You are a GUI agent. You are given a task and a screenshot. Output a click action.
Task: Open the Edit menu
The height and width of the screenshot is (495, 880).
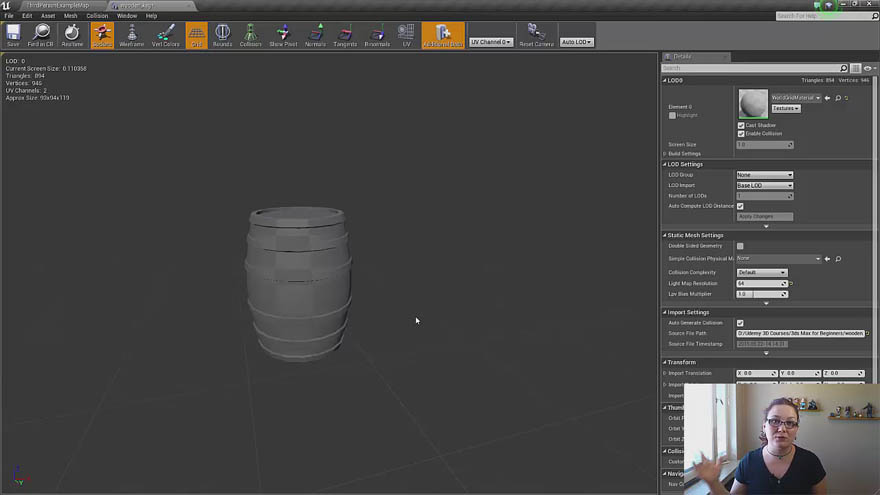[x=27, y=16]
